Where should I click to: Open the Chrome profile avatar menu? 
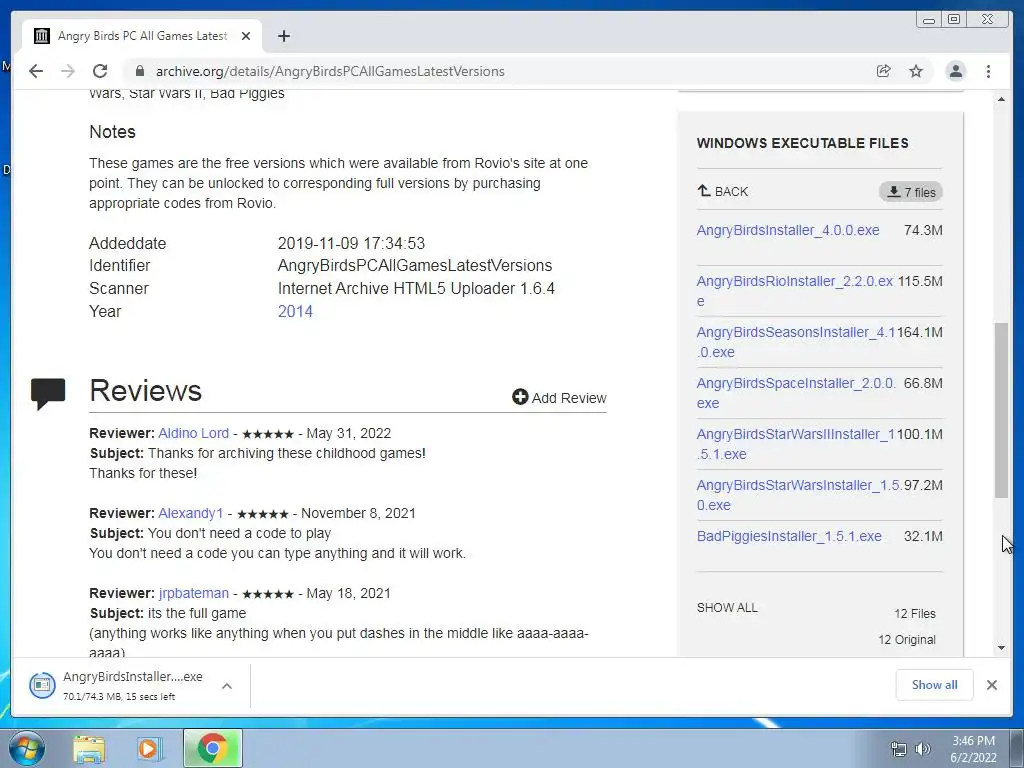(x=955, y=71)
